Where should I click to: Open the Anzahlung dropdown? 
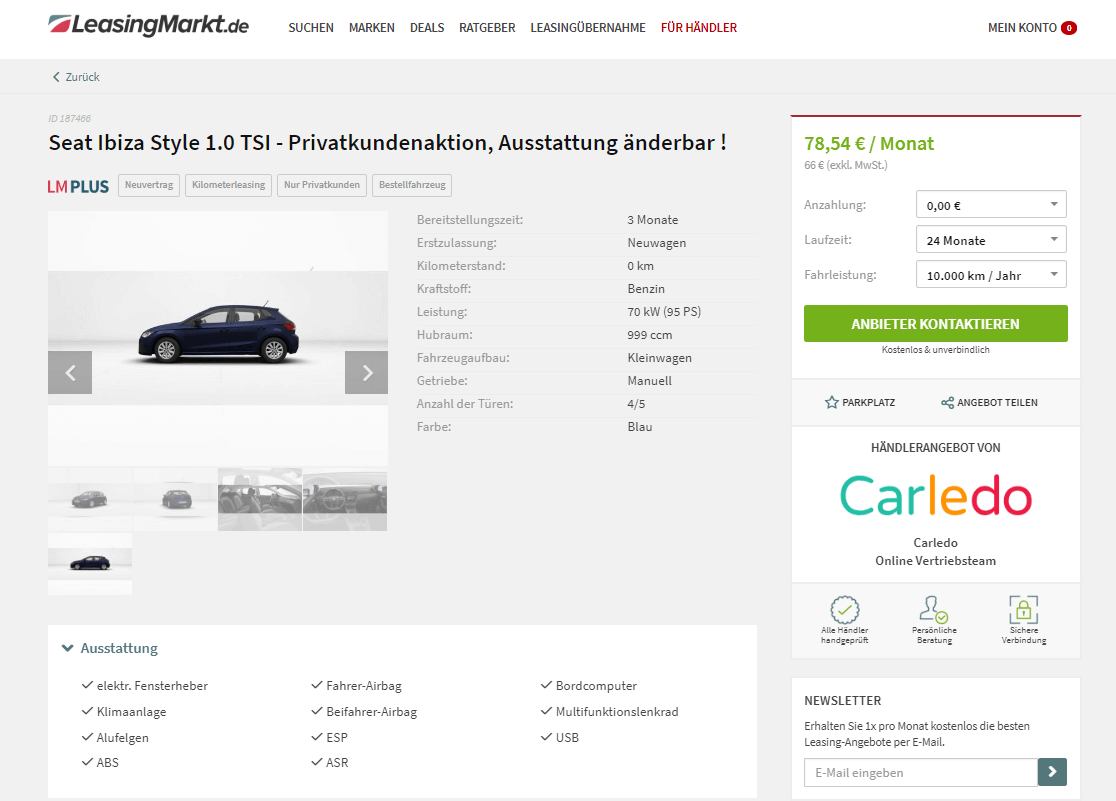click(x=991, y=204)
